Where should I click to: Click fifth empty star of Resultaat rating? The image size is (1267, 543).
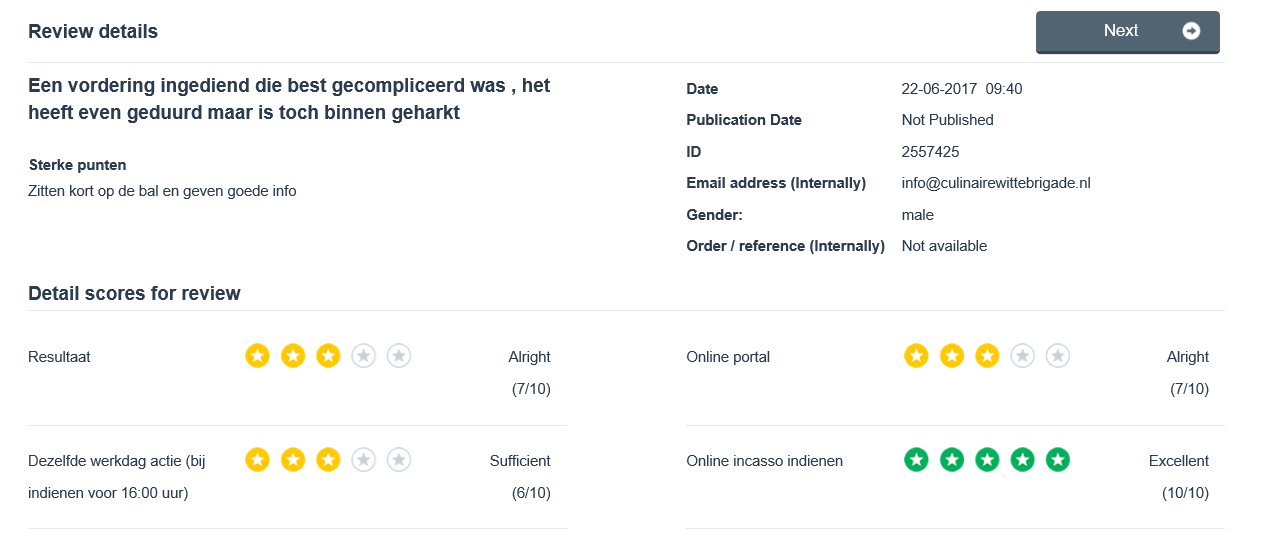[x=399, y=355]
